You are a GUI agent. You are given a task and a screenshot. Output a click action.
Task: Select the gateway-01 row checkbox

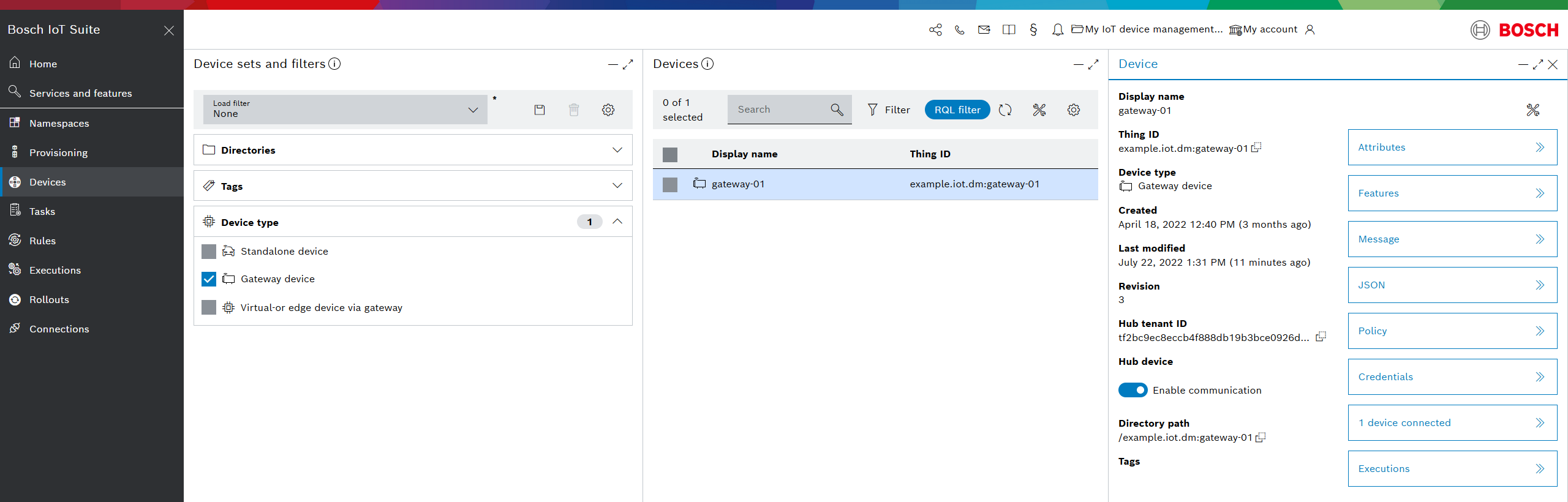(670, 185)
